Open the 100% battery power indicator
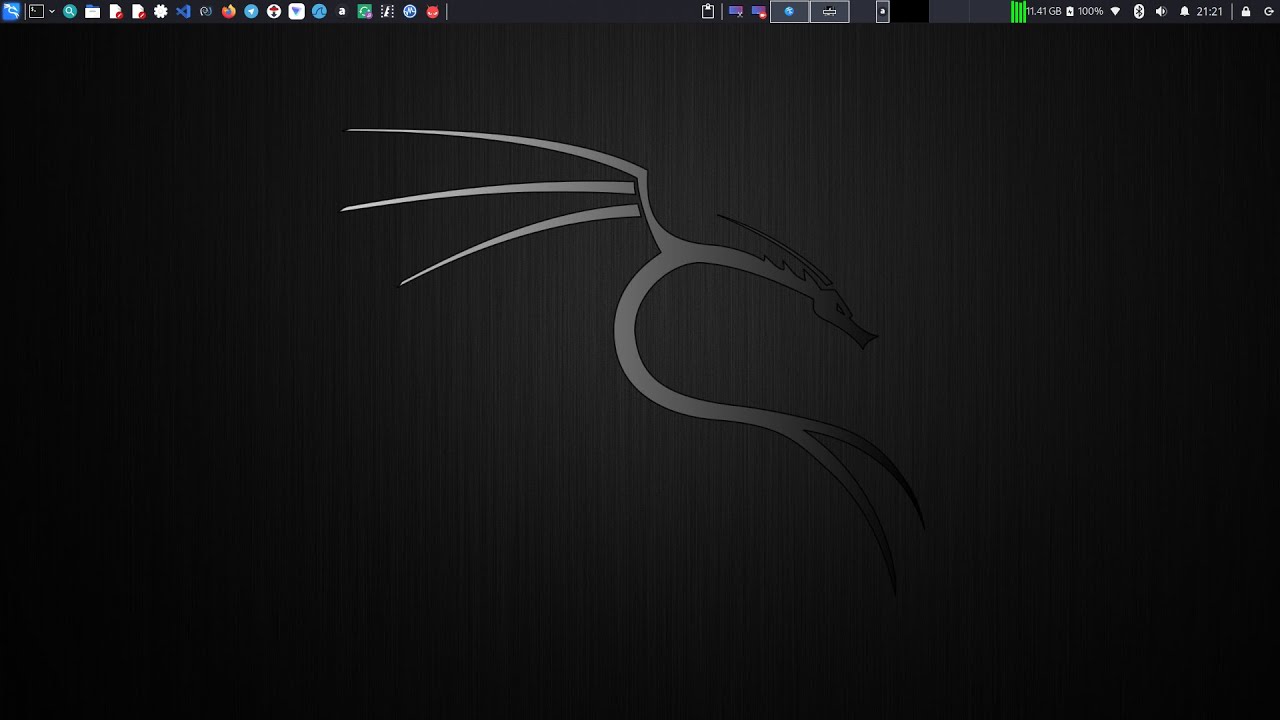Viewport: 1280px width, 720px height. (1085, 11)
